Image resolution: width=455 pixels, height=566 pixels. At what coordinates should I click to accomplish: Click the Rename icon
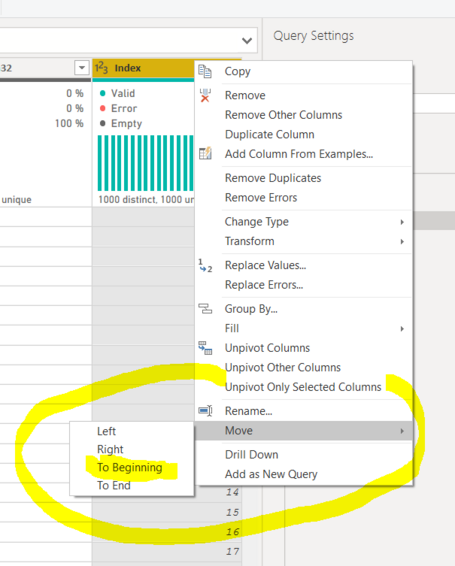(x=205, y=411)
